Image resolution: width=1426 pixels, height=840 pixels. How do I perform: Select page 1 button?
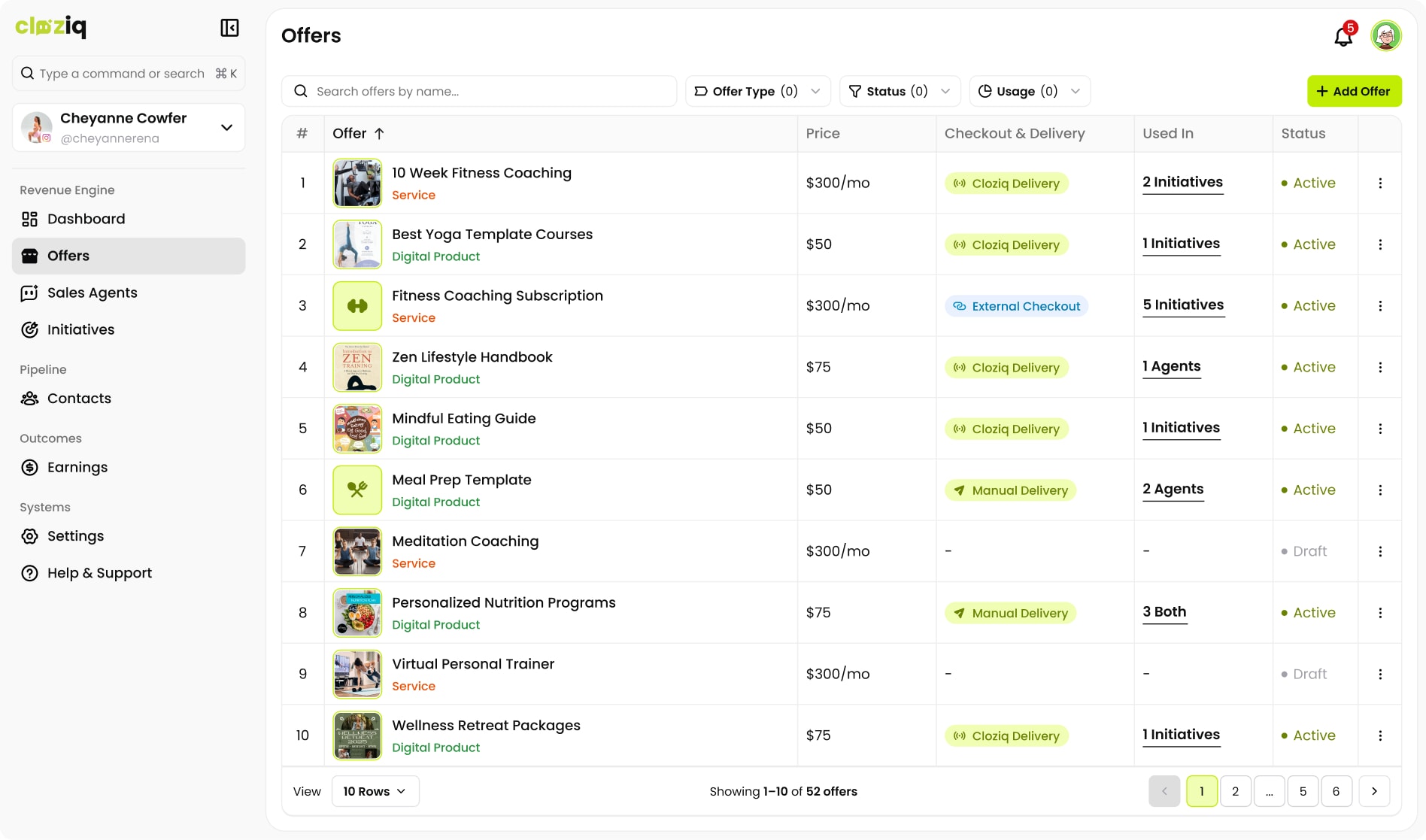[1202, 791]
